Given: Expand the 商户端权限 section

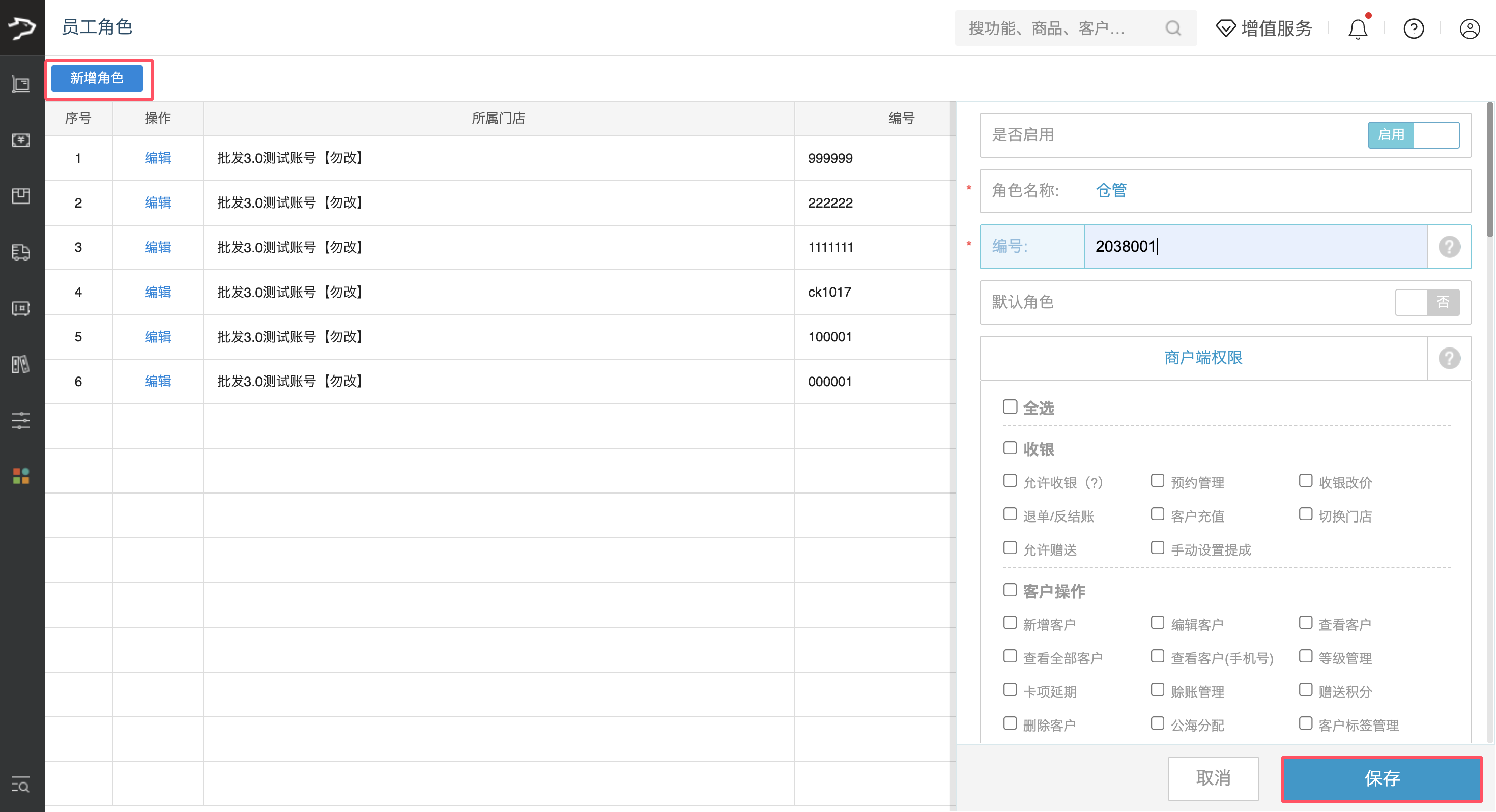Looking at the screenshot, I should point(1203,358).
